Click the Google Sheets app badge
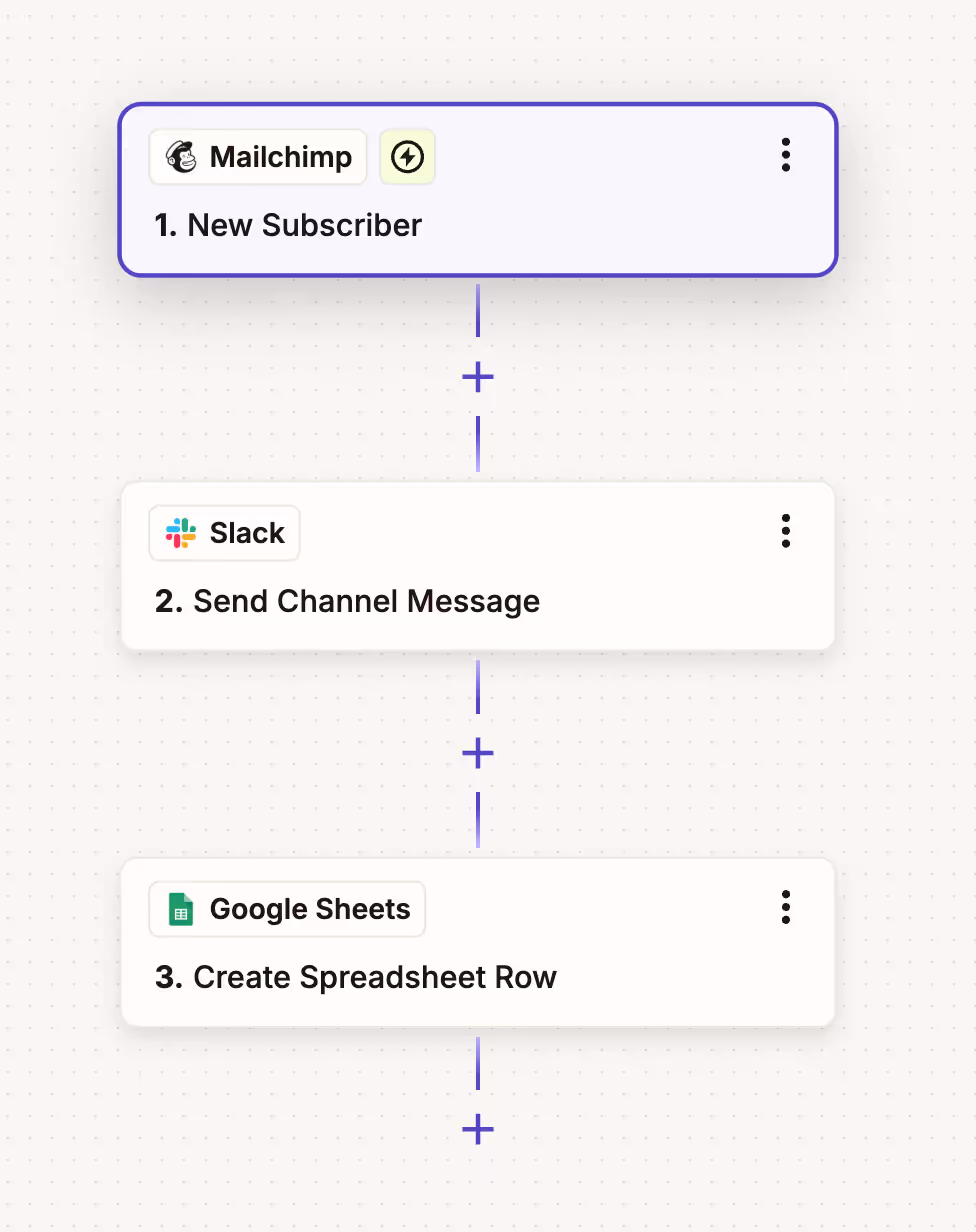Screen dimensions: 976x1232 [287, 909]
